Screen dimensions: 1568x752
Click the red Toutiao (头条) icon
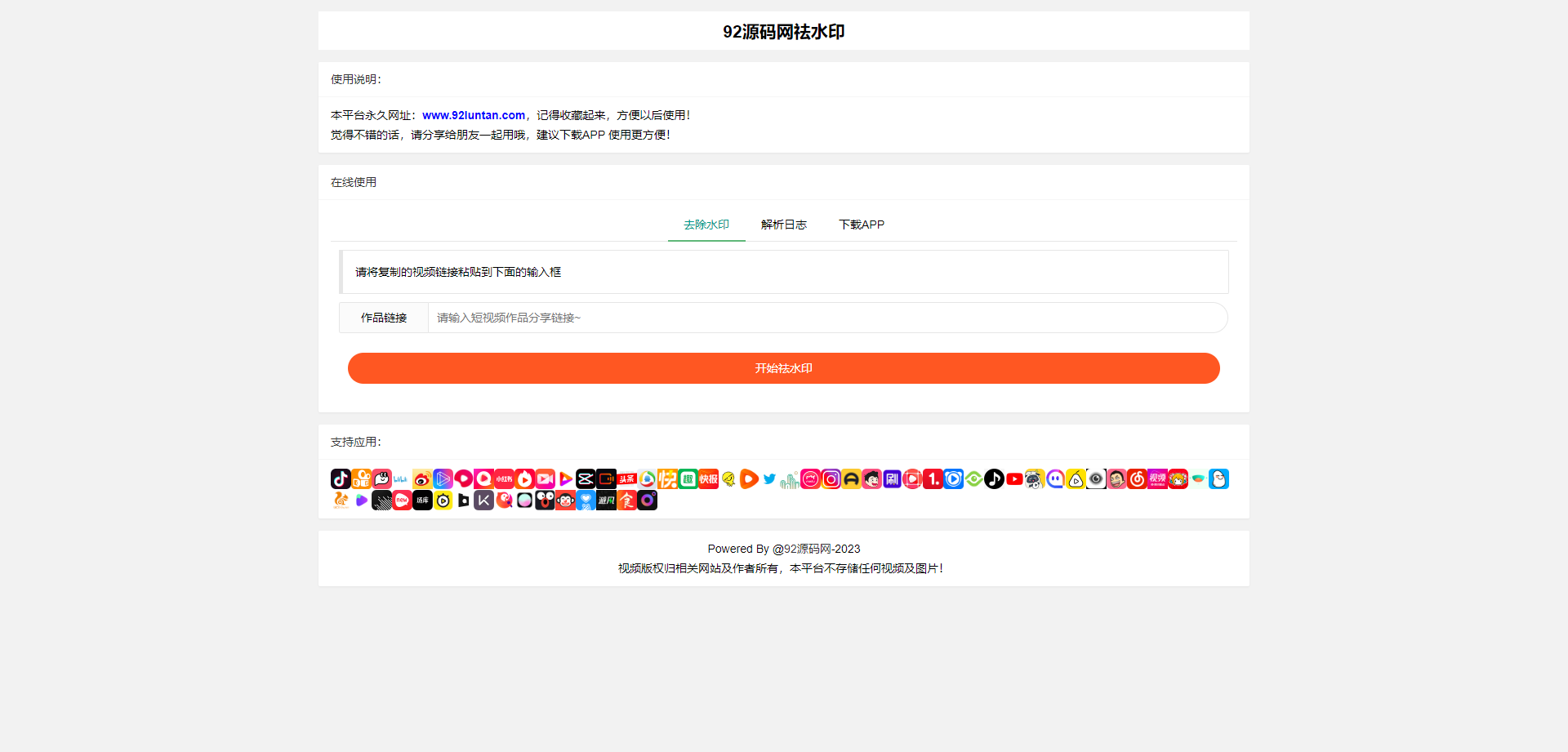tap(626, 478)
